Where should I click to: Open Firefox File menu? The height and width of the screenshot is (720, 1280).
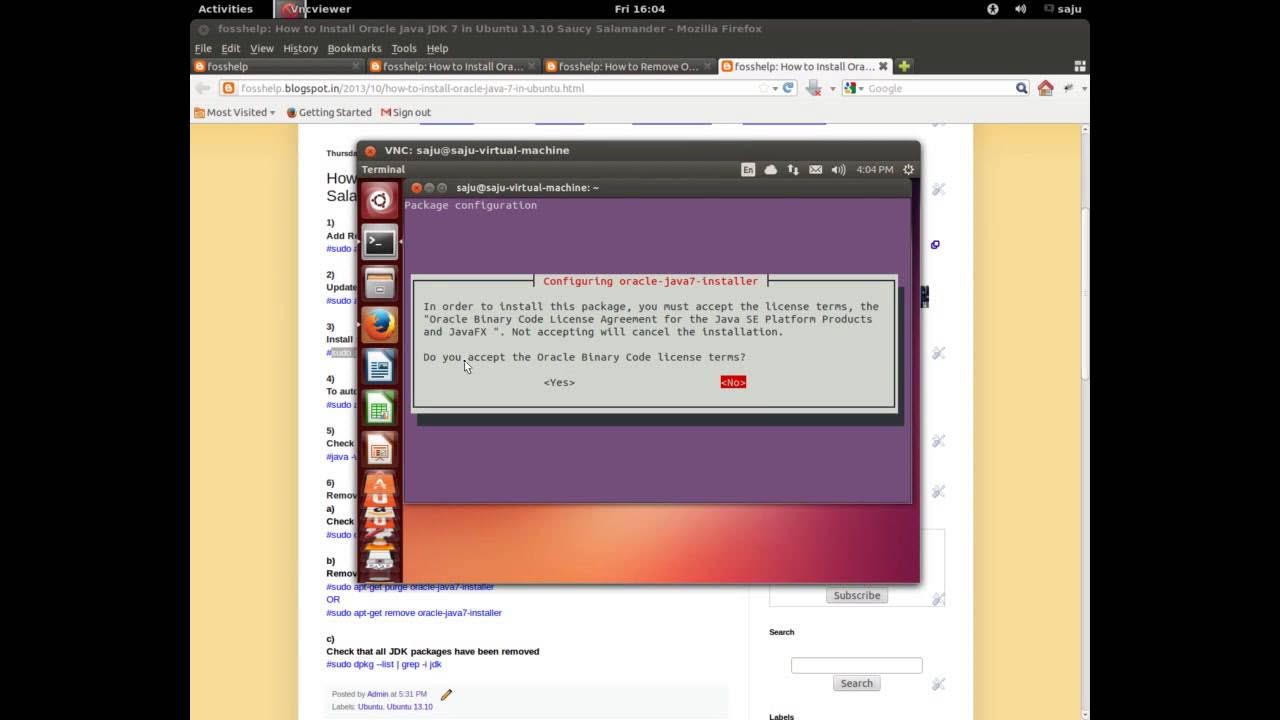pos(203,48)
